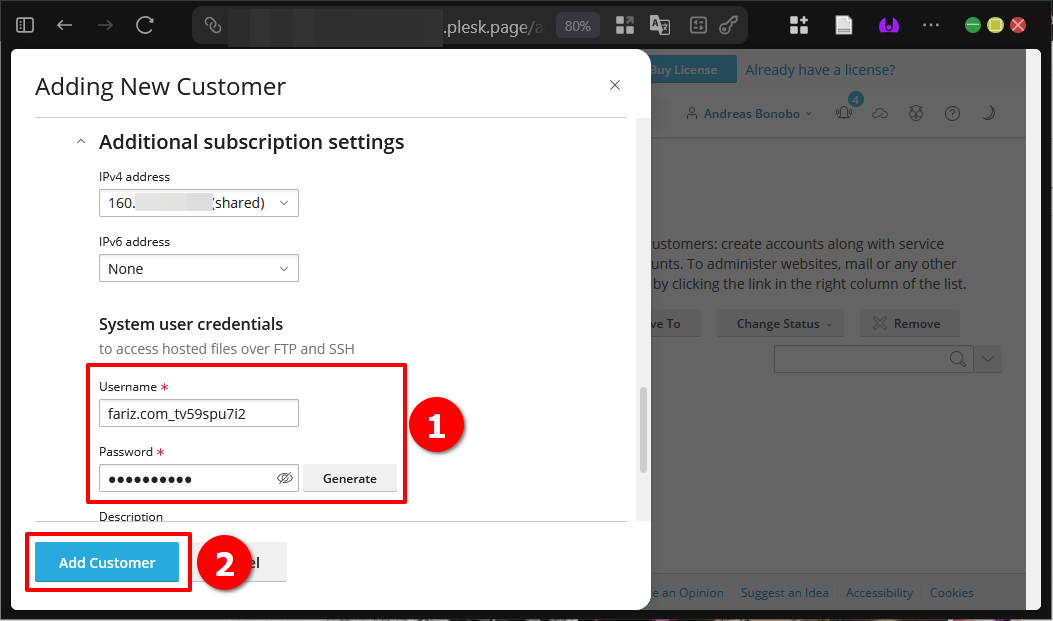Go back to the previous page
The image size is (1053, 621).
pos(65,25)
